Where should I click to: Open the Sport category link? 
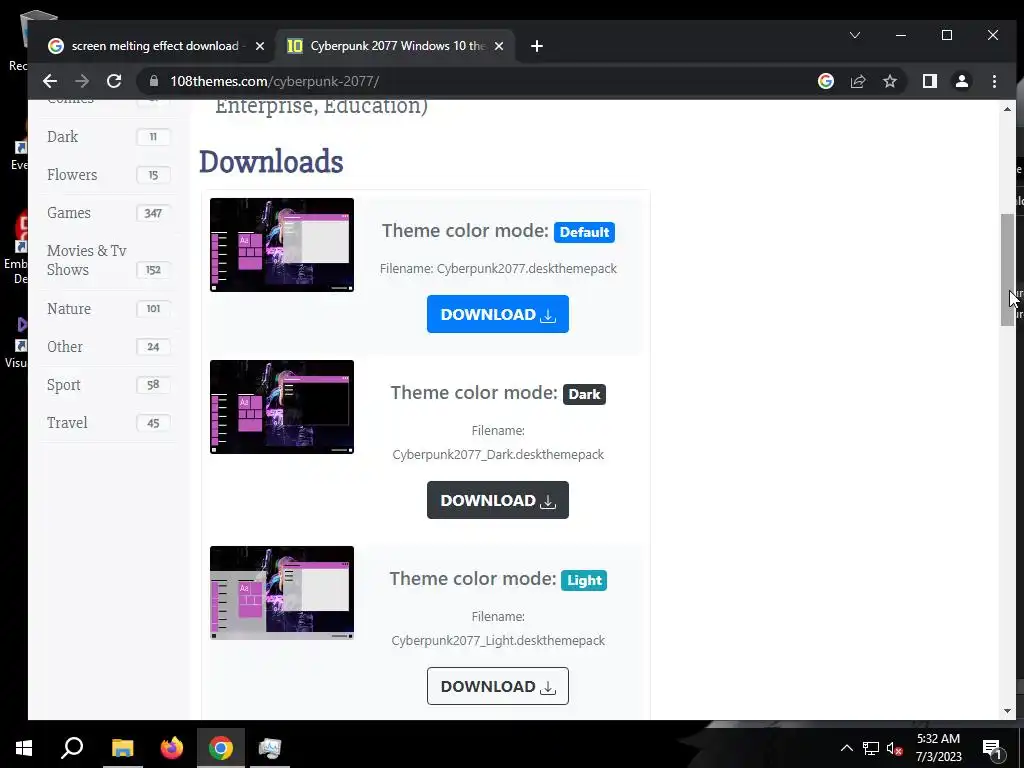(x=63, y=385)
